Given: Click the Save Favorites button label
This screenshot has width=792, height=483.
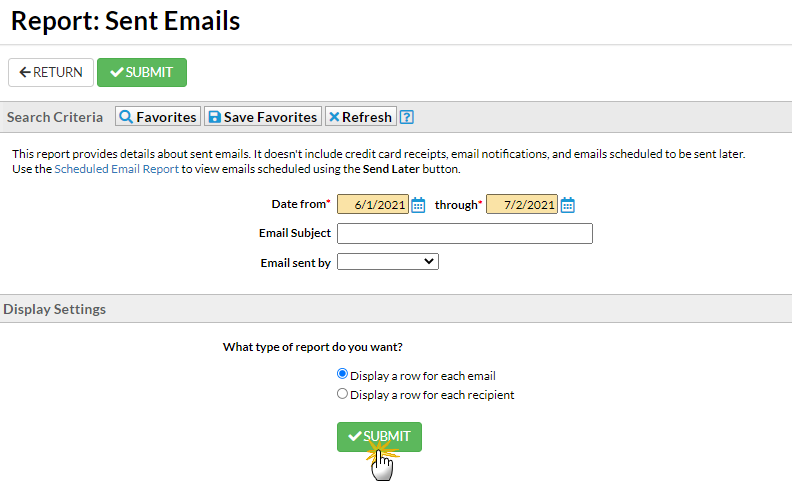Looking at the screenshot, I should [270, 117].
